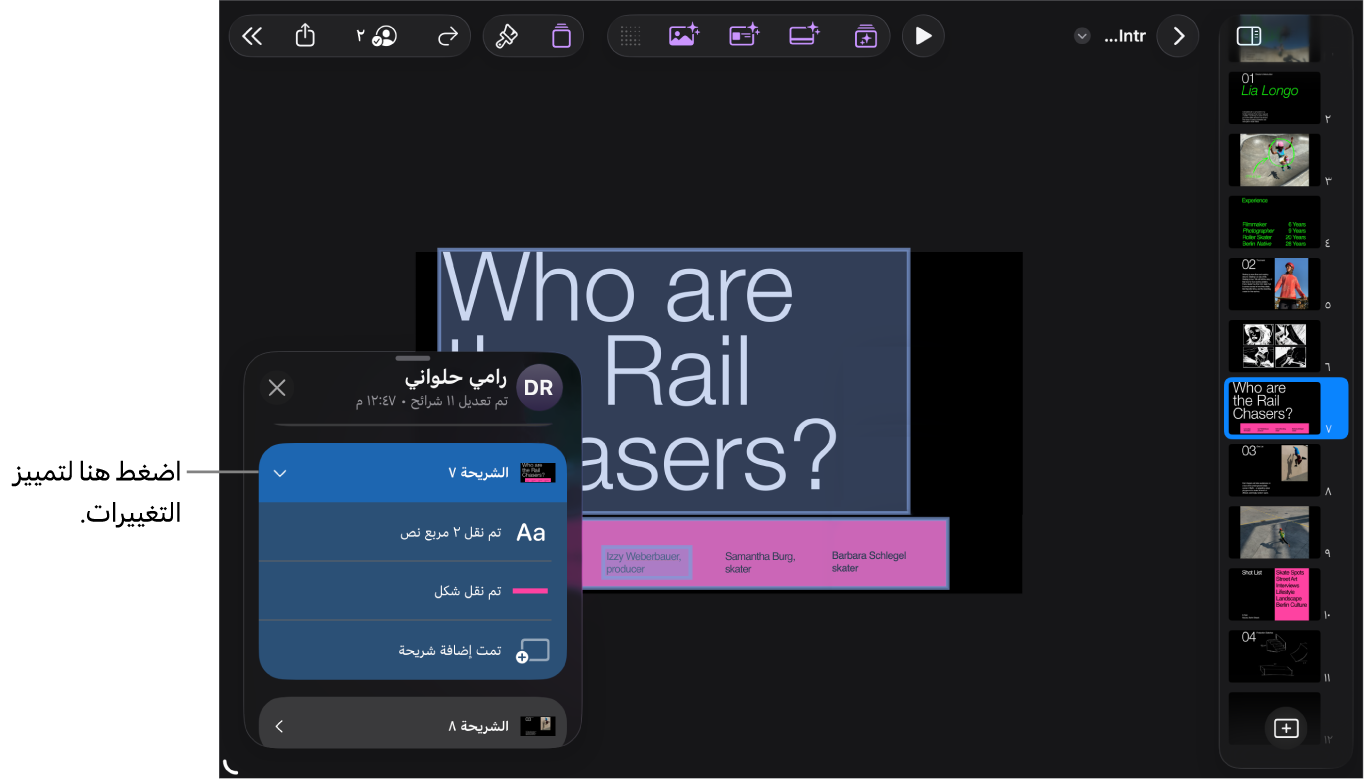Click the pink line shape icon in changes list
The width and height of the screenshot is (1365, 779).
531,591
